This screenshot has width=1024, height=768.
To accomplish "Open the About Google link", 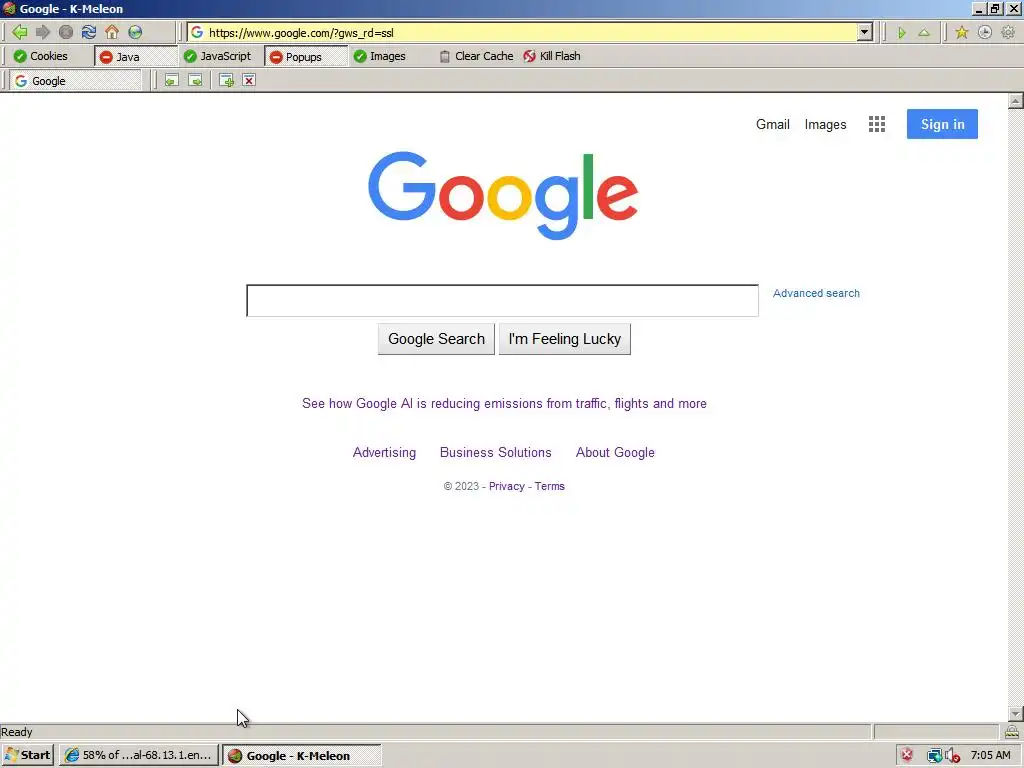I will click(x=615, y=453).
